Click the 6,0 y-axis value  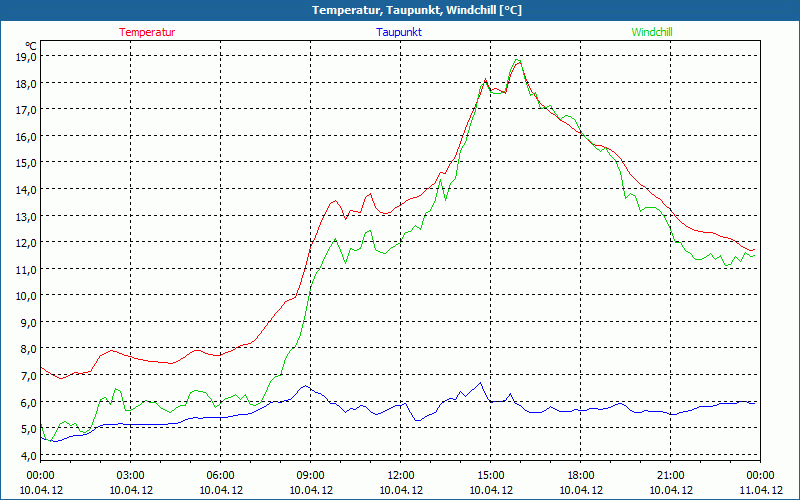pos(29,403)
